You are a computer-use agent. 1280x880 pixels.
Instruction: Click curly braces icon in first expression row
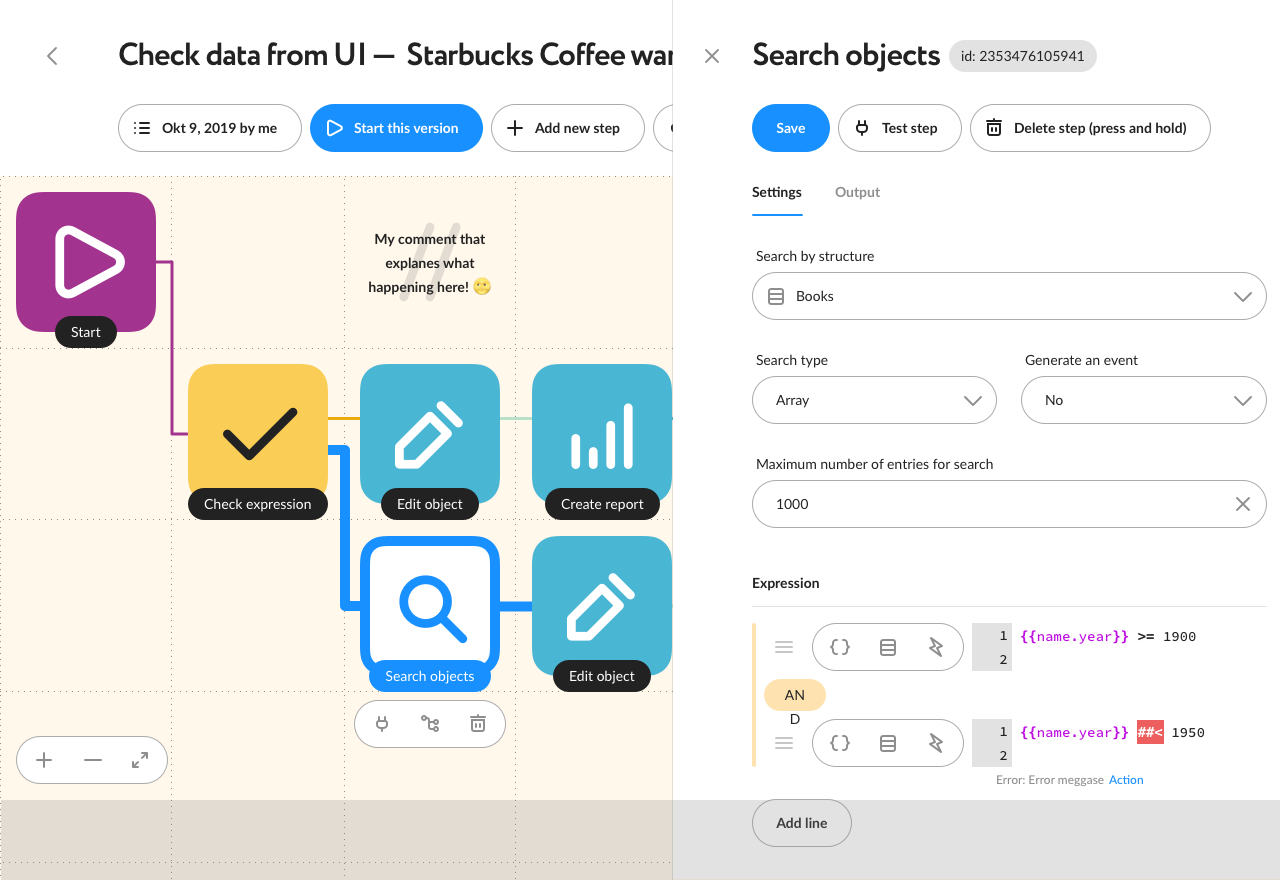click(x=840, y=647)
